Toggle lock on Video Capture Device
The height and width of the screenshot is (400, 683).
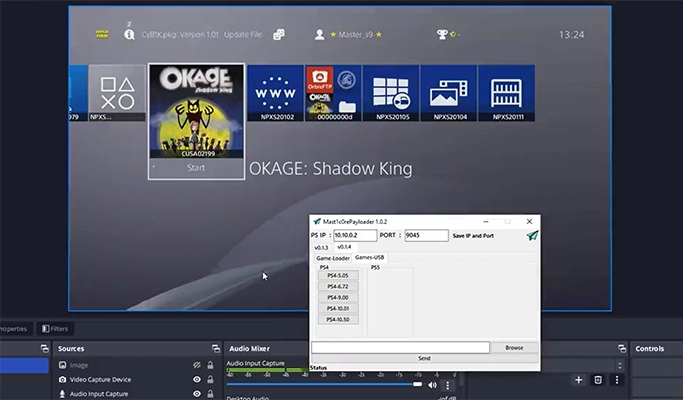[x=210, y=380]
